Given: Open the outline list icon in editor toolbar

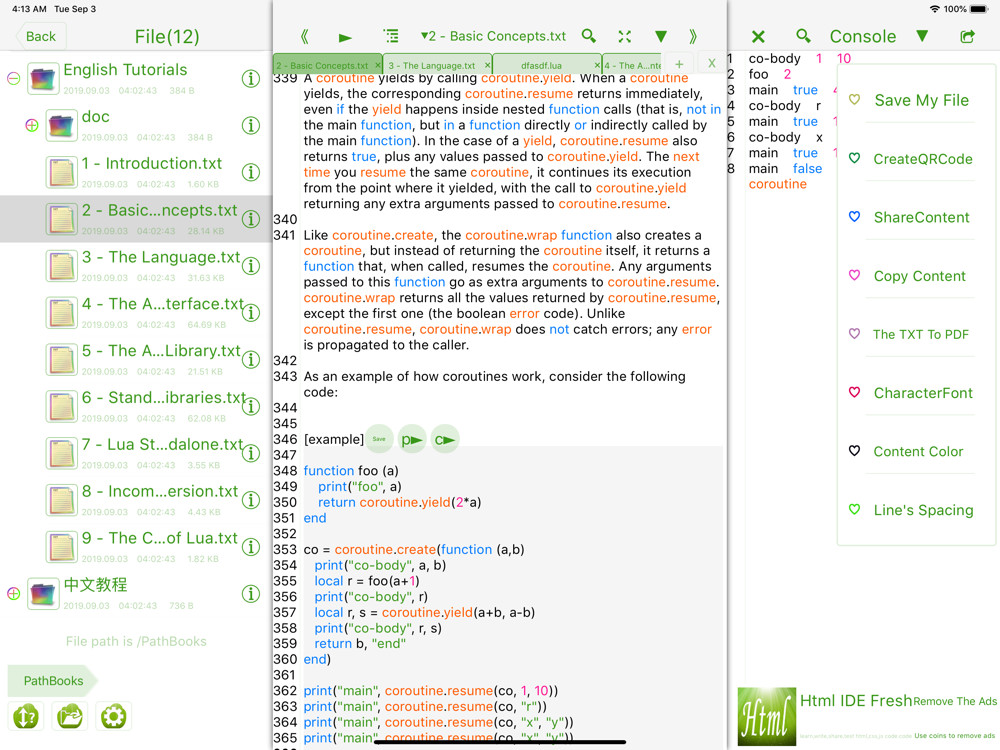Looking at the screenshot, I should [390, 36].
